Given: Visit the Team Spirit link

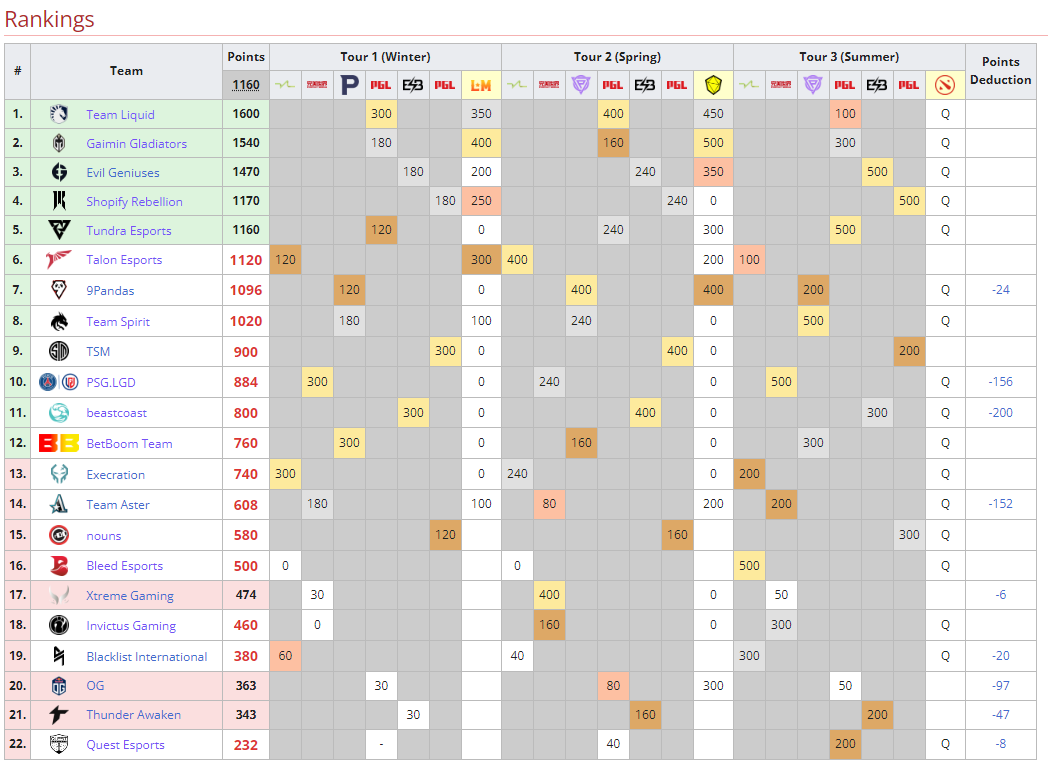Looking at the screenshot, I should point(118,322).
